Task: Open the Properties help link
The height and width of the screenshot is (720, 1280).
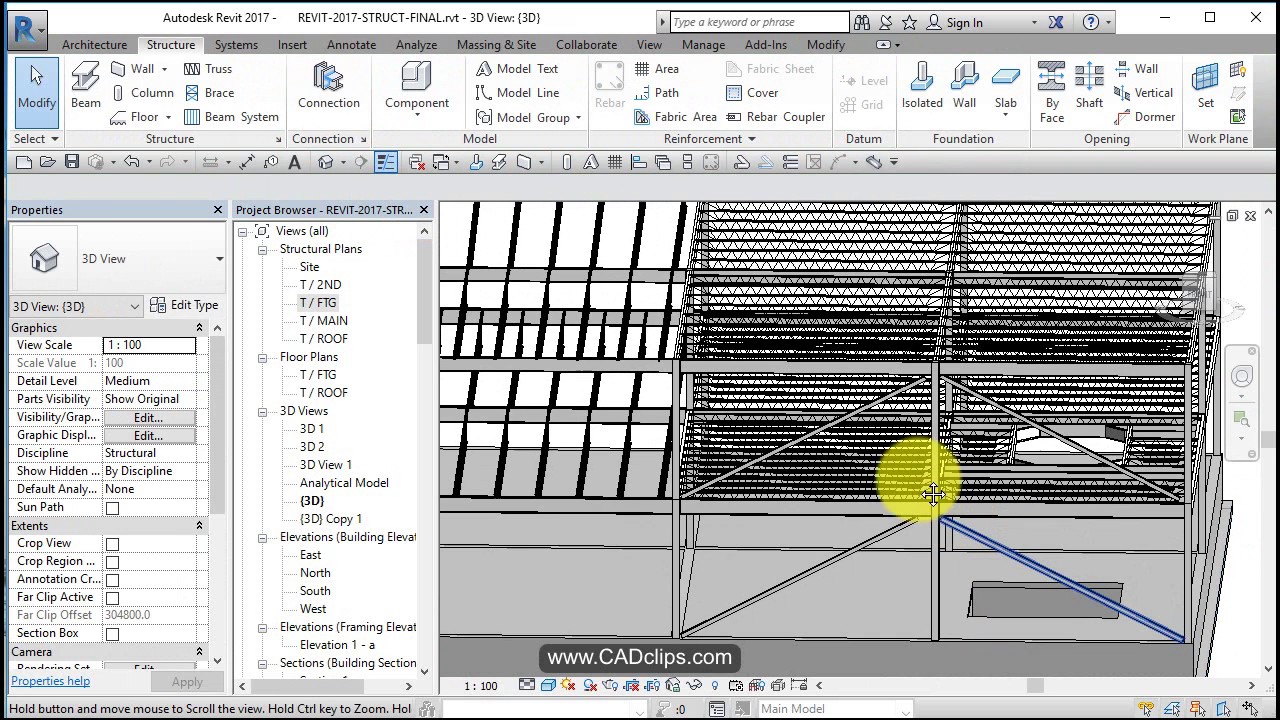Action: click(50, 681)
